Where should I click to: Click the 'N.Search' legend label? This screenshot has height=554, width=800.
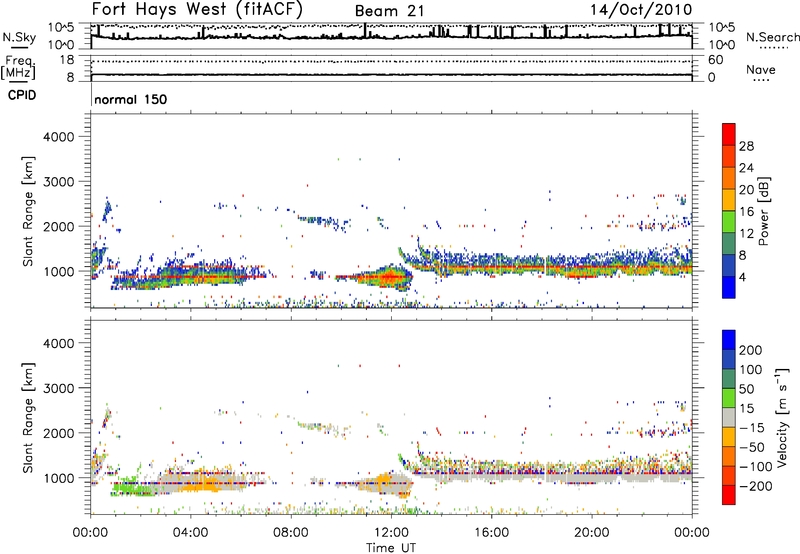click(x=772, y=37)
